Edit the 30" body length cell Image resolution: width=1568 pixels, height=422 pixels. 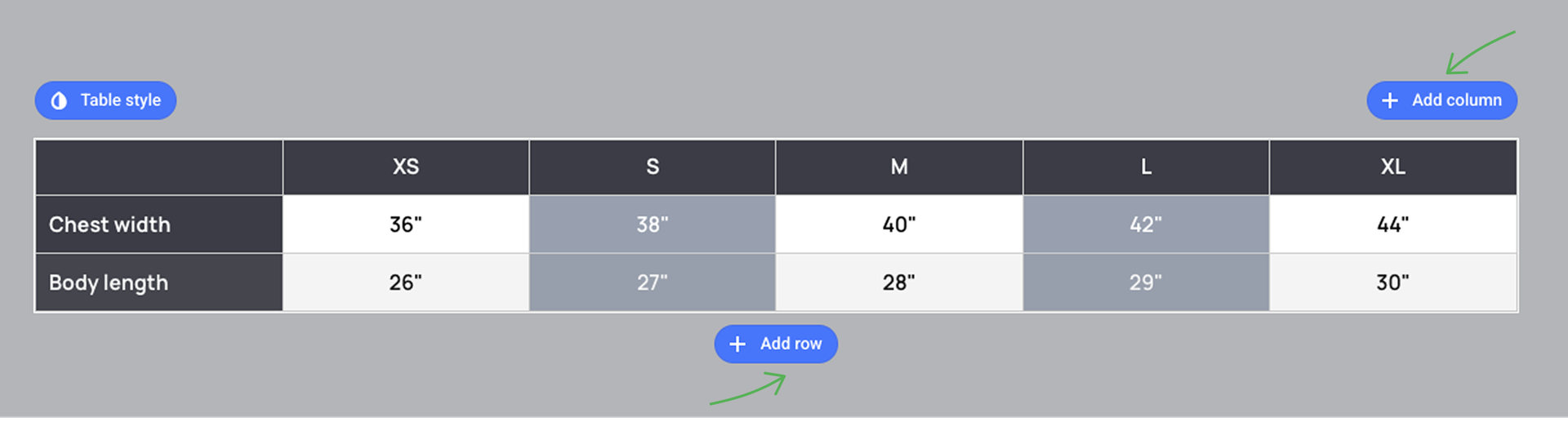[1393, 282]
